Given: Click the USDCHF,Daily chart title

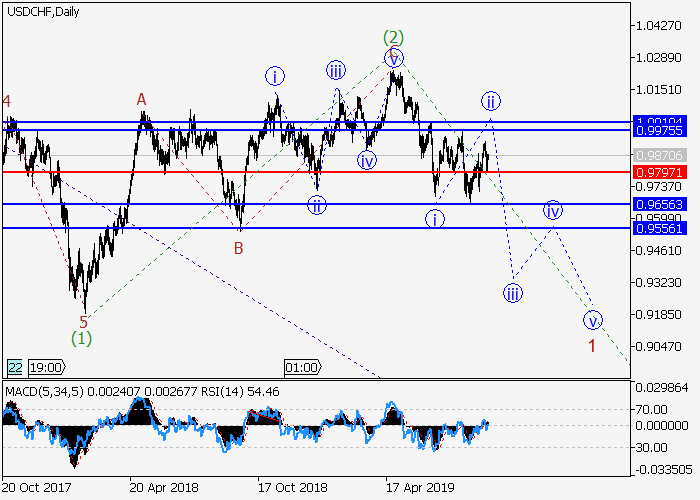Looking at the screenshot, I should [44, 11].
